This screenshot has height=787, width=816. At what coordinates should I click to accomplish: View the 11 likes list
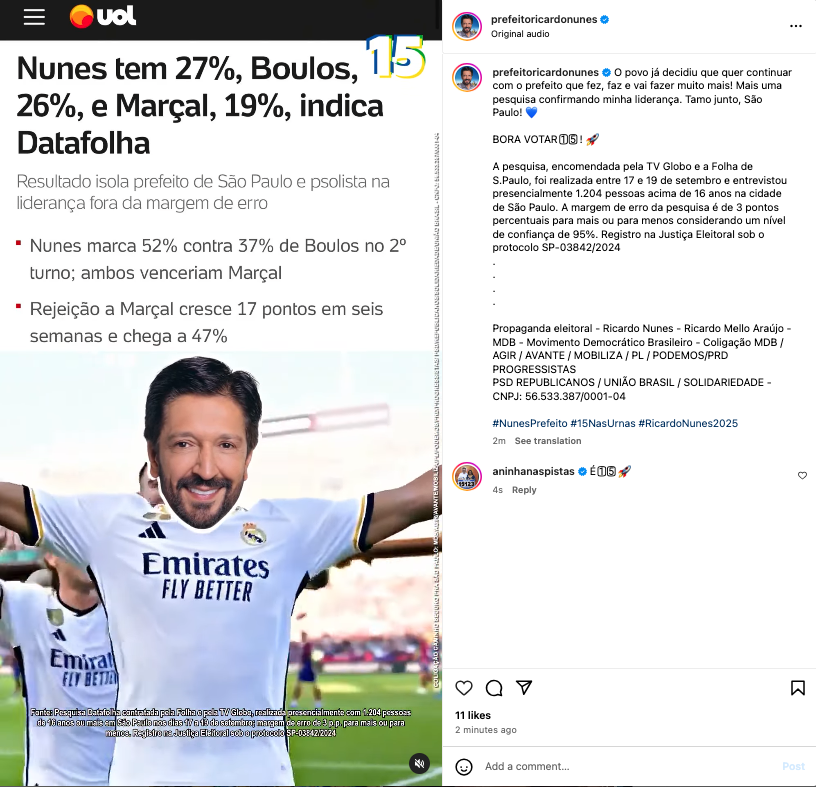click(473, 715)
